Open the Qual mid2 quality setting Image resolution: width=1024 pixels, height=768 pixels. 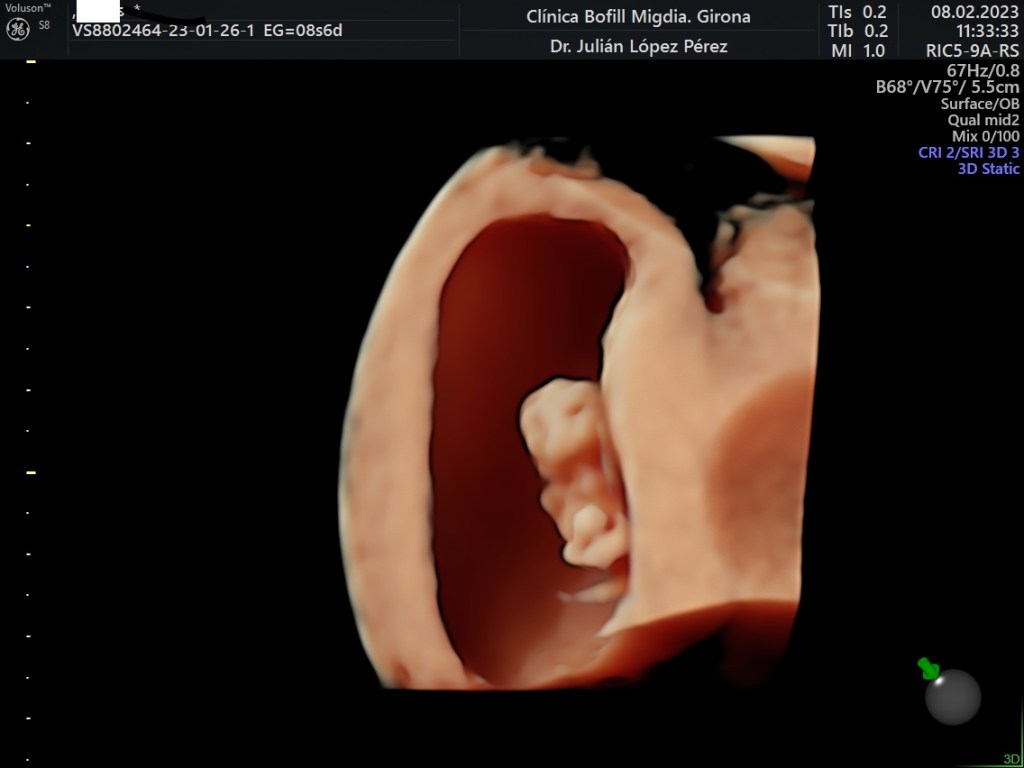[x=983, y=120]
